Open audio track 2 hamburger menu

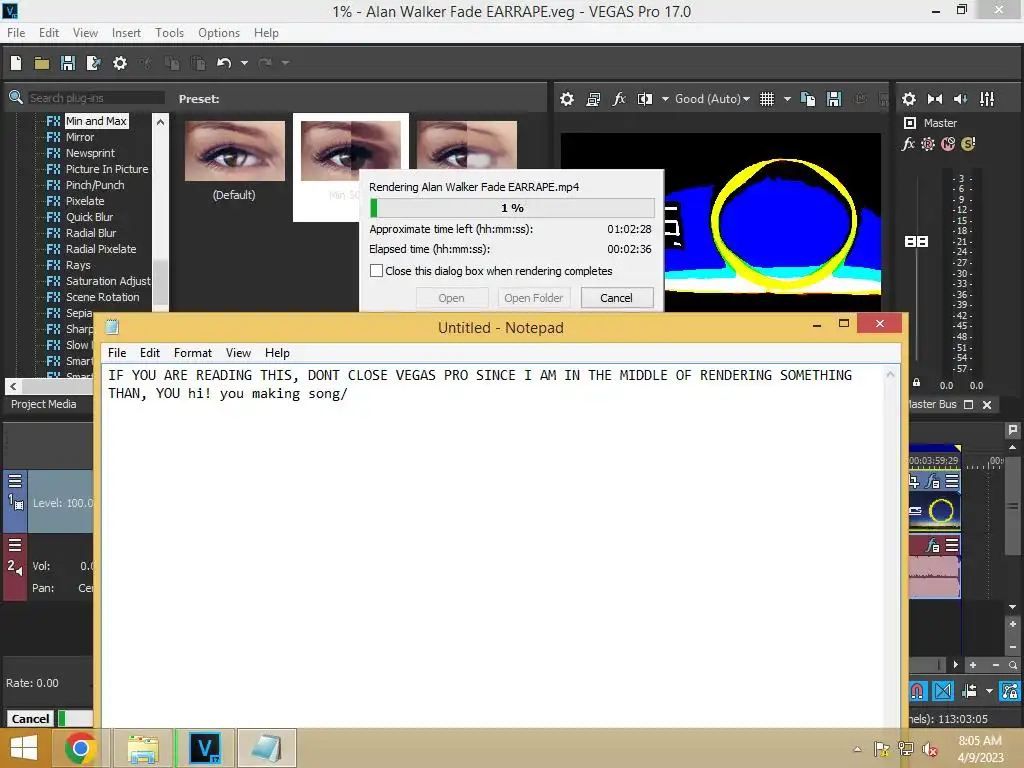15,545
